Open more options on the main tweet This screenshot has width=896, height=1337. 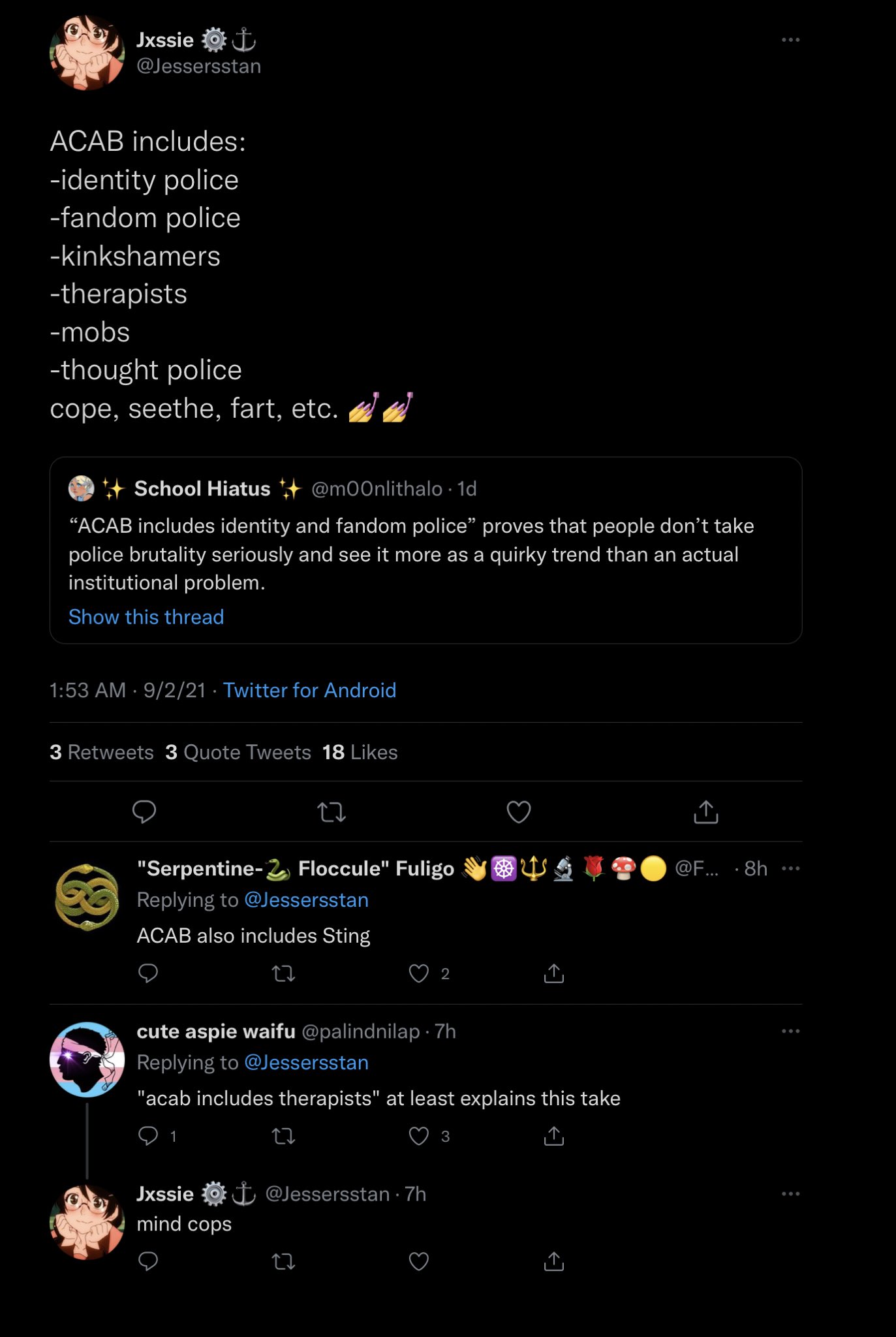790,40
